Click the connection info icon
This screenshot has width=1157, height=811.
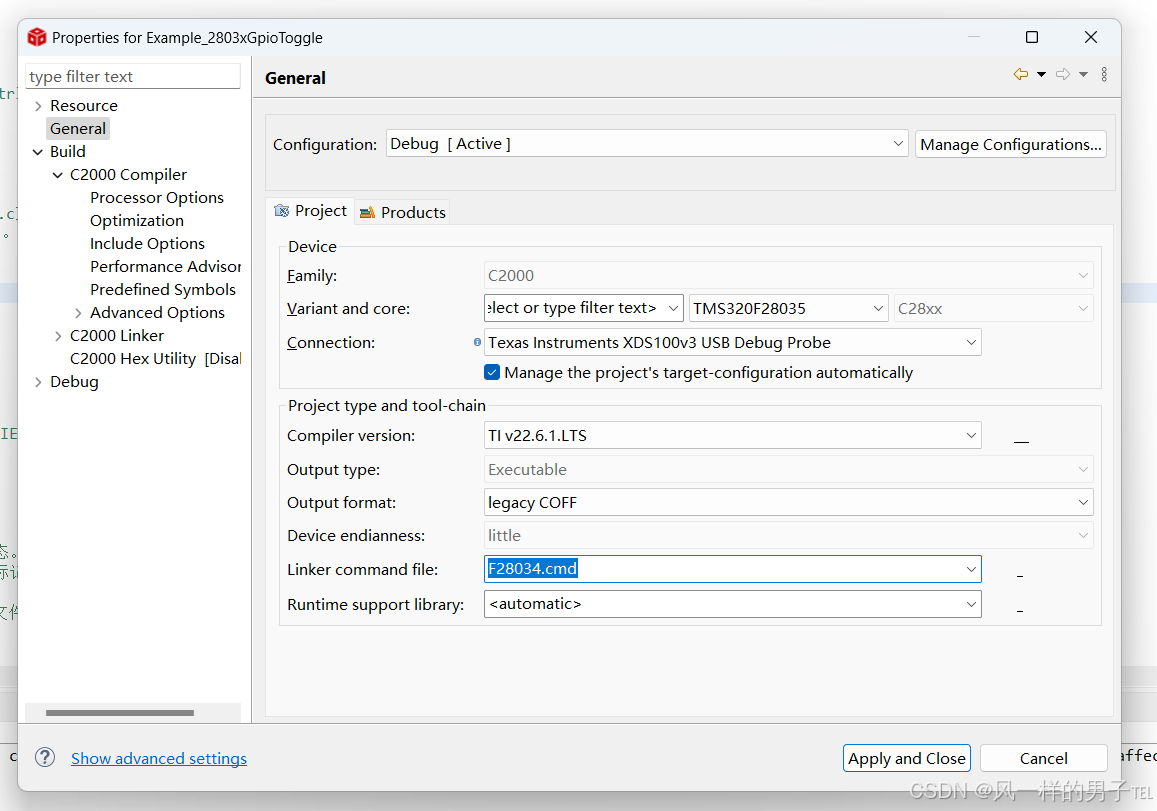(477, 342)
